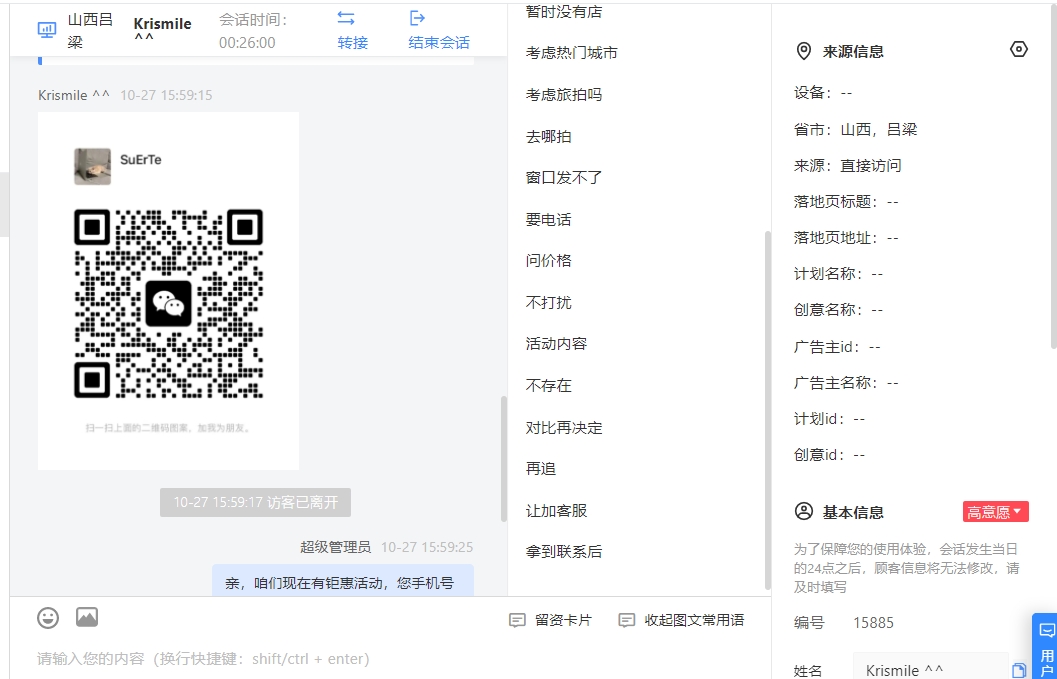The image size is (1057, 679).
Task: Click the 结束会话 link
Action: (x=439, y=42)
